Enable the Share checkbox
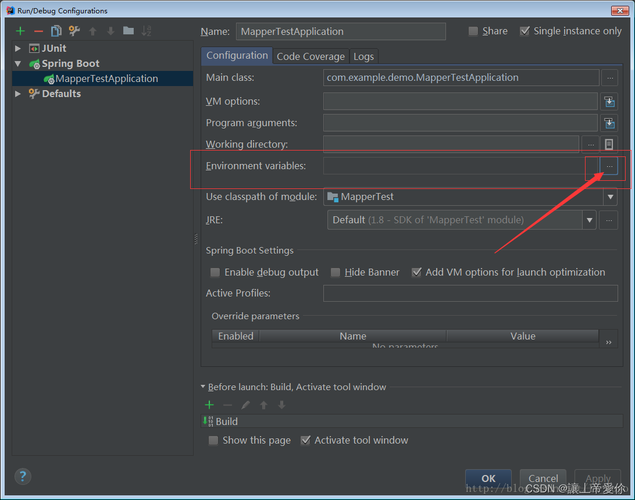Image resolution: width=635 pixels, height=500 pixels. 473,31
